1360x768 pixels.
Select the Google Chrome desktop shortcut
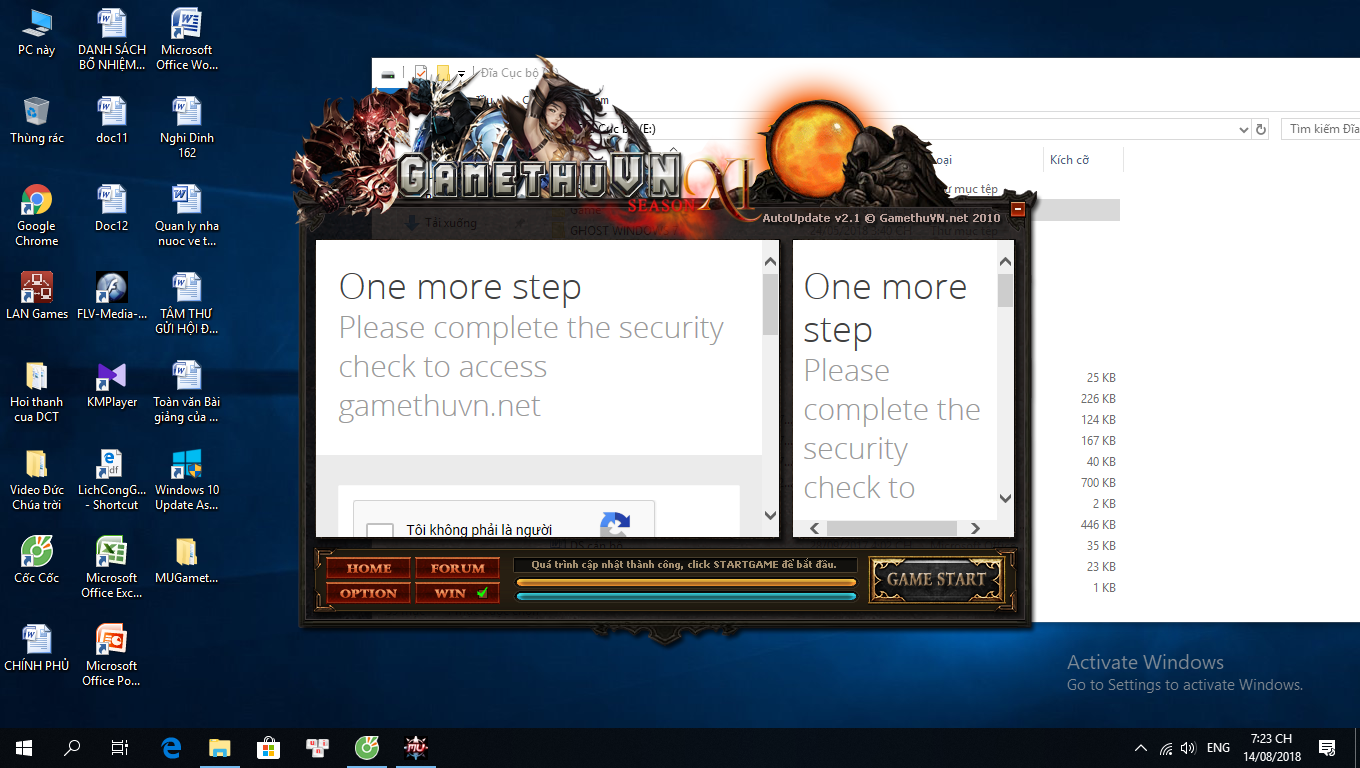click(37, 215)
